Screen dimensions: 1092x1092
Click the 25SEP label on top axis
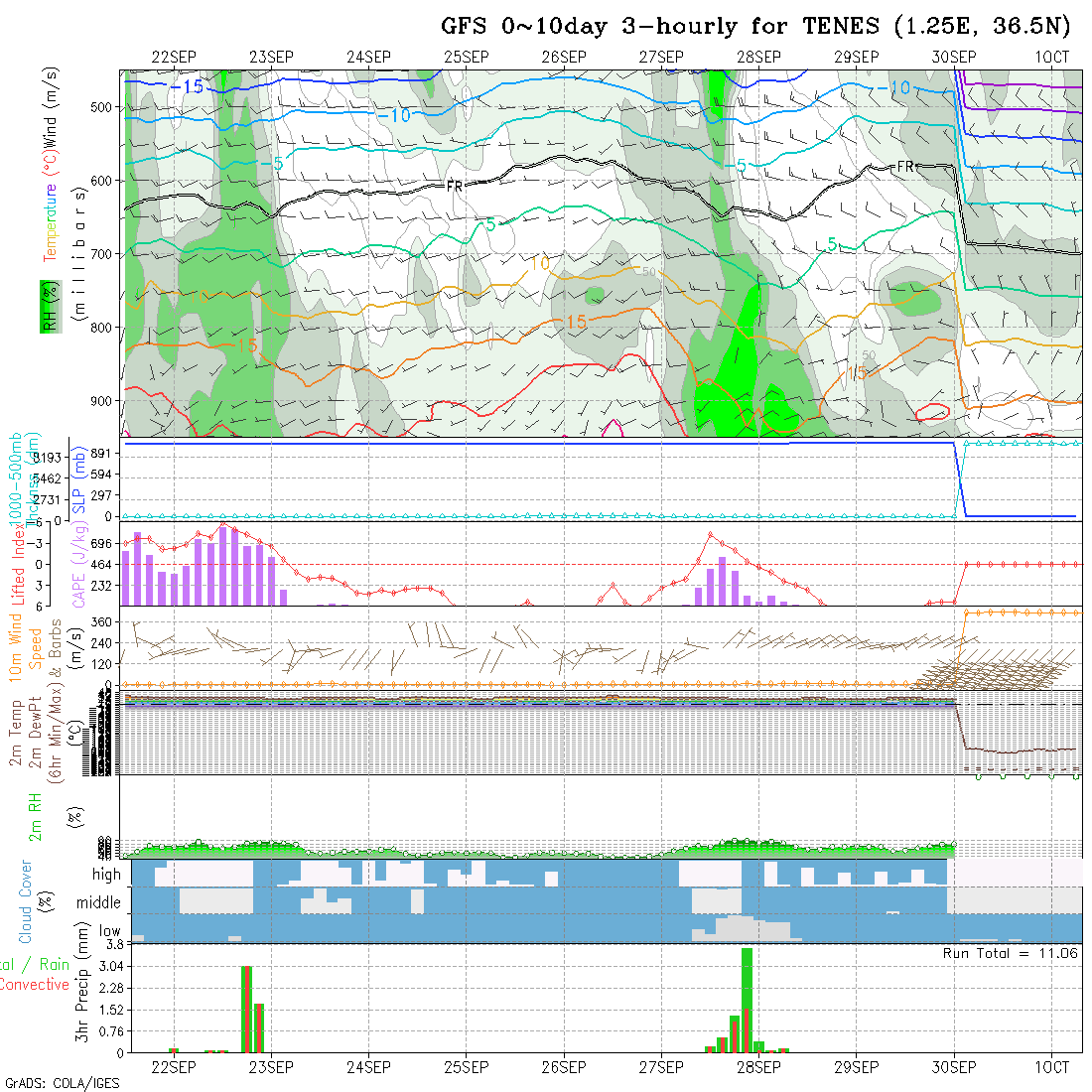[x=466, y=58]
